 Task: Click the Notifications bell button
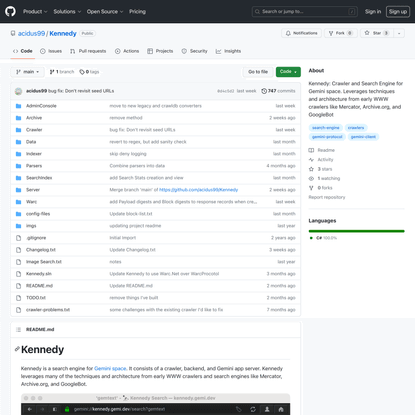[x=302, y=33]
